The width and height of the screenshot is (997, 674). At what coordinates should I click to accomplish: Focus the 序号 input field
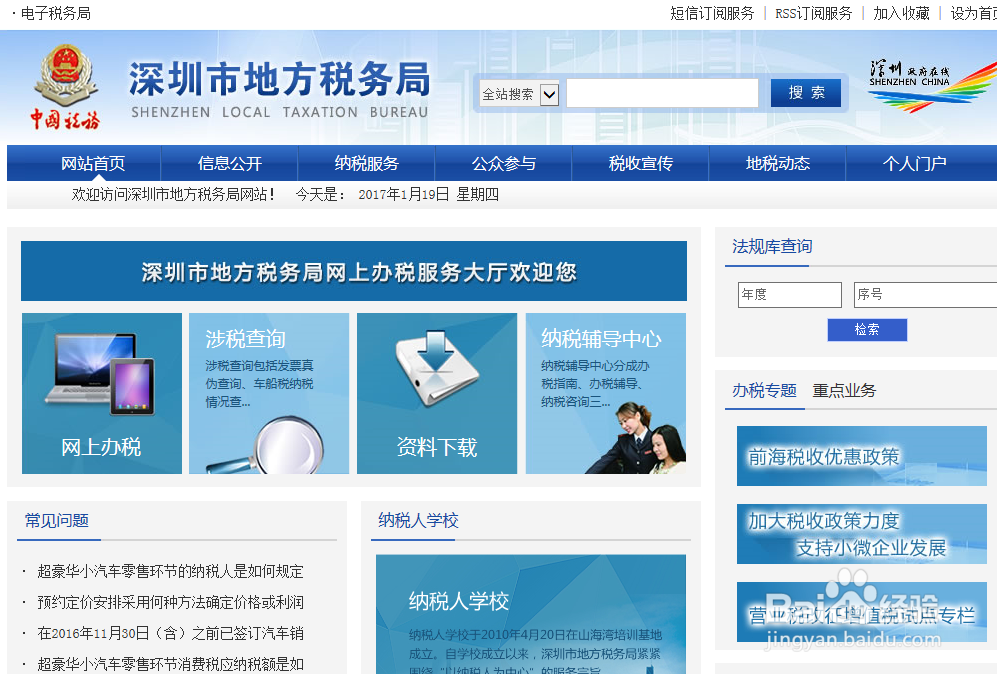tap(925, 294)
